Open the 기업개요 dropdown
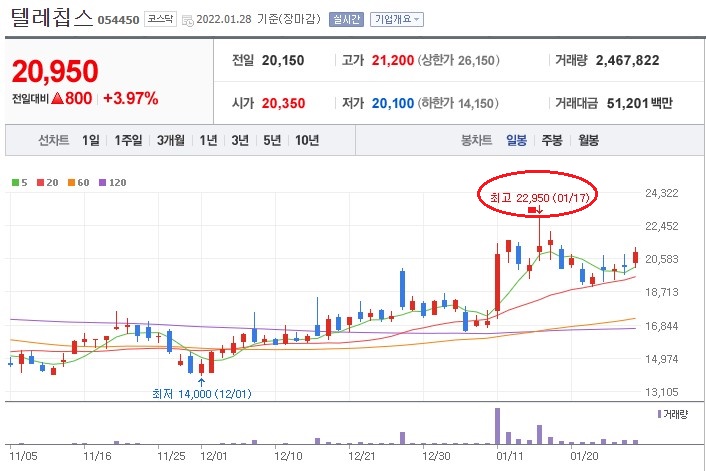 [x=397, y=19]
